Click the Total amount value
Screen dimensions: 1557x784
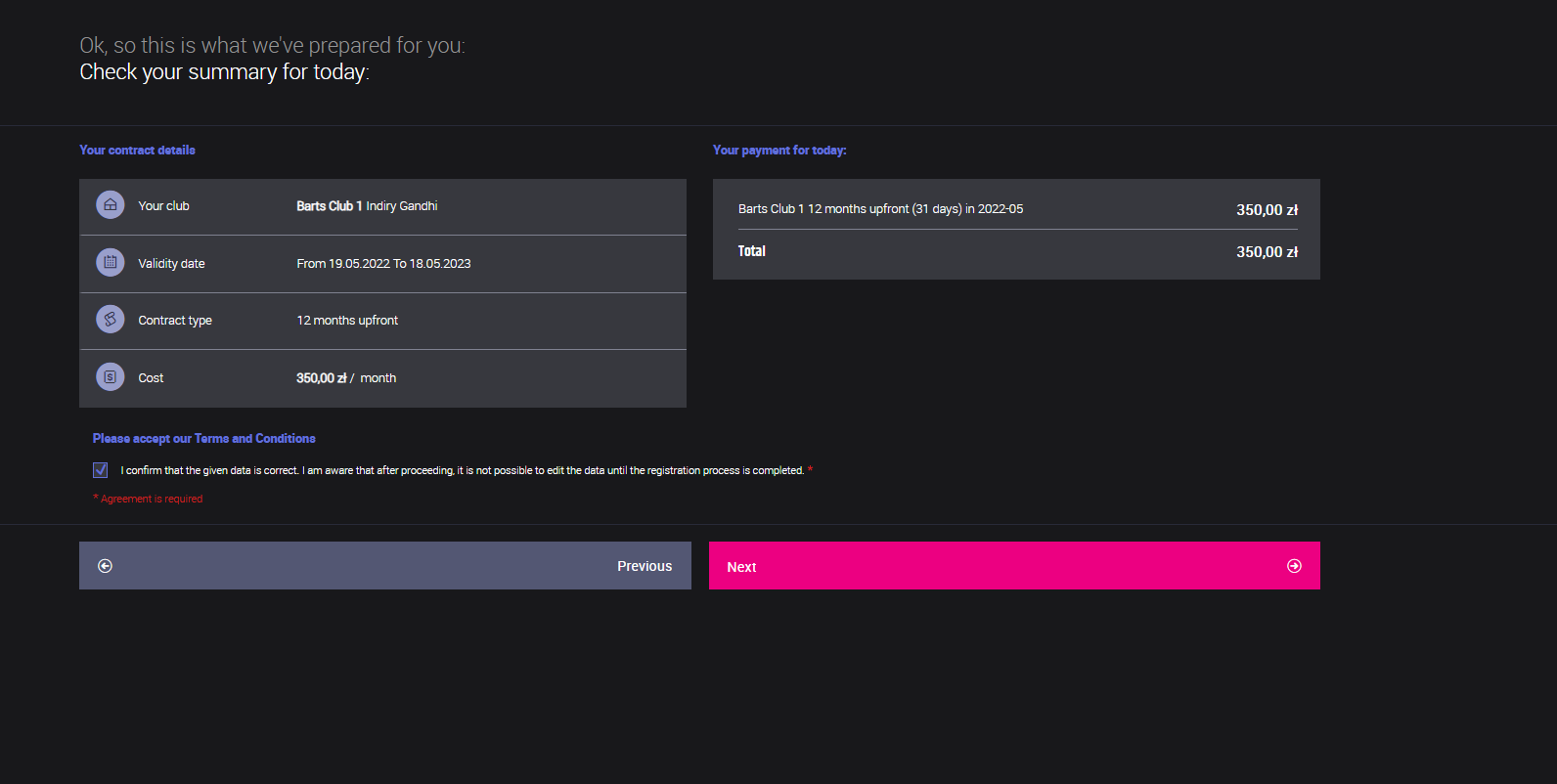pyautogui.click(x=1267, y=252)
